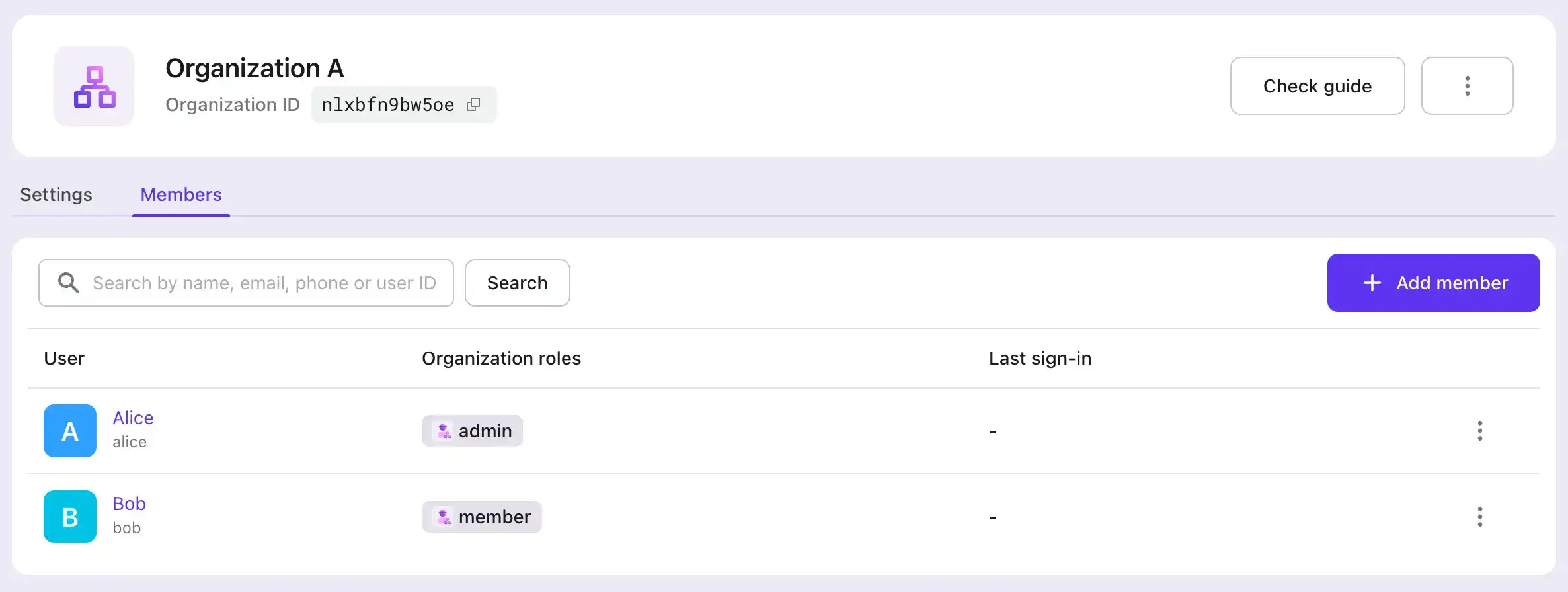Viewport: 1568px width, 592px height.
Task: Open Bob's user profile link
Action: [x=129, y=503]
